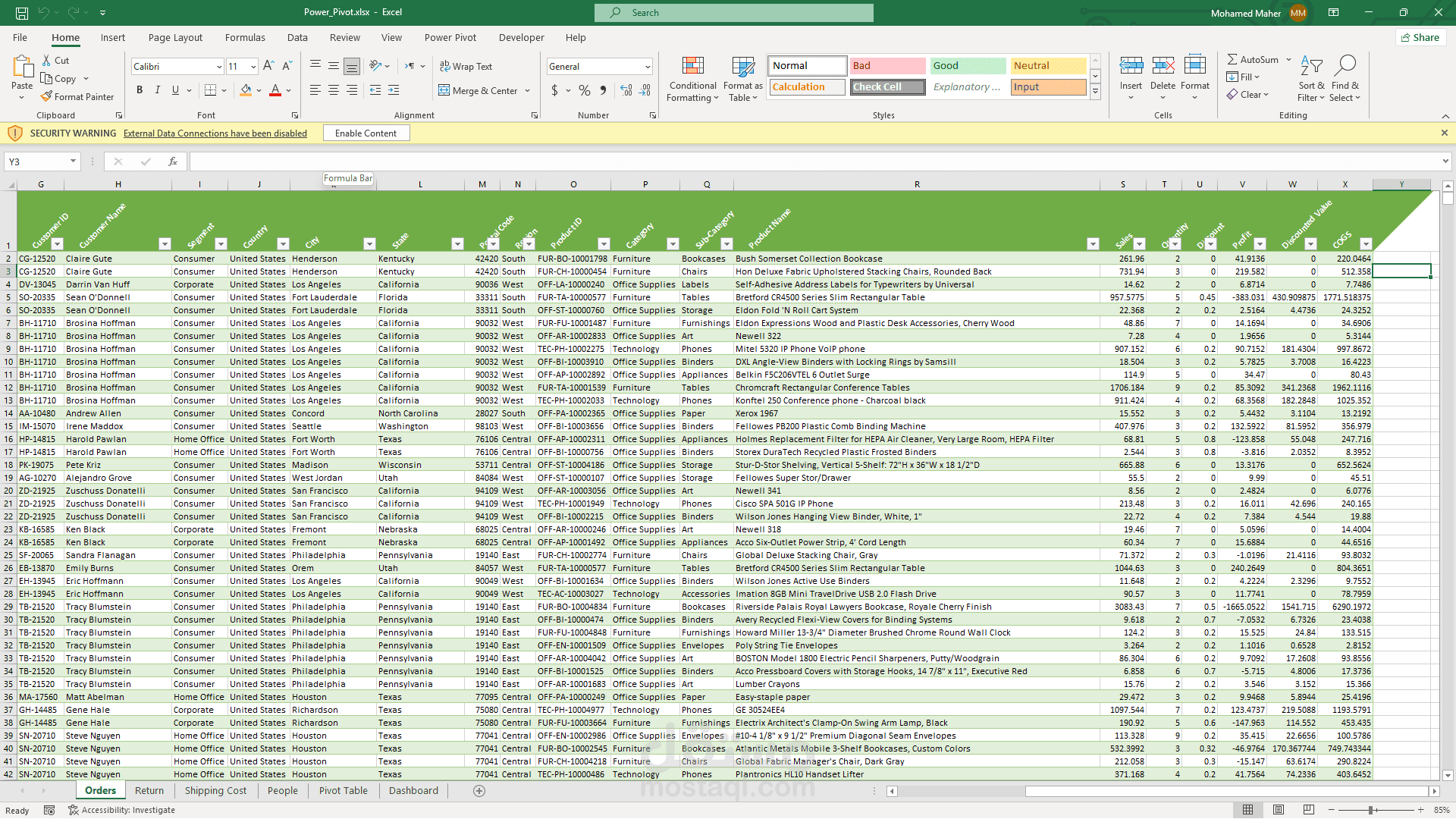Expand the Calibri font name dropdown

[x=219, y=67]
